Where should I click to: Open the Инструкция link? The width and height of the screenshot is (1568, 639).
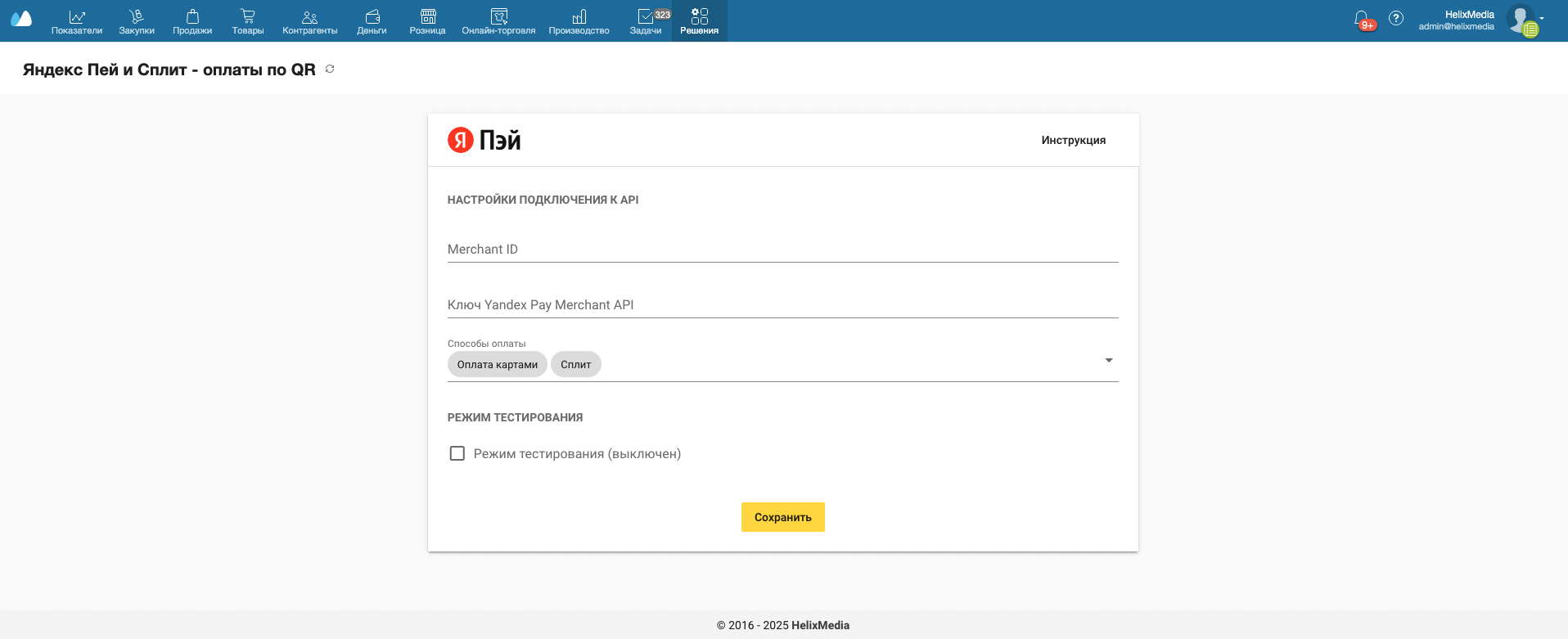1074,140
